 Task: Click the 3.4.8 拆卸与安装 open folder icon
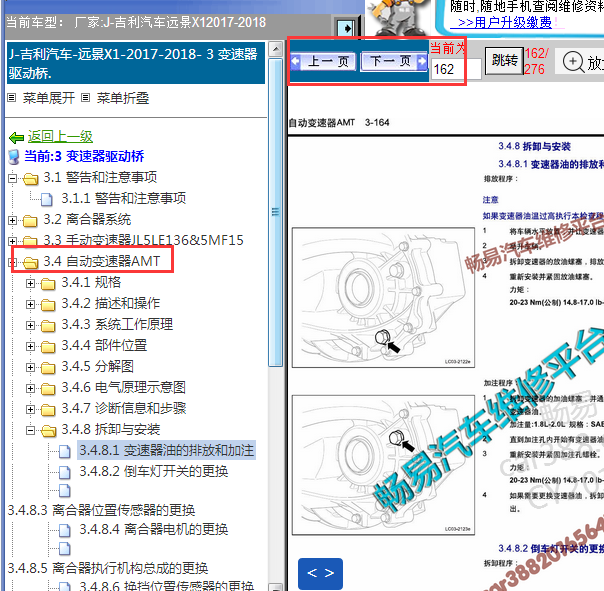pos(49,431)
